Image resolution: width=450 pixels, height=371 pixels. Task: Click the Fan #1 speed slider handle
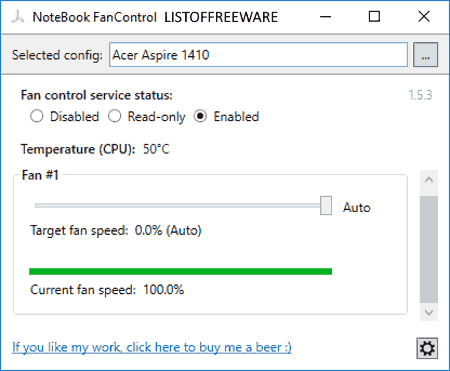326,206
